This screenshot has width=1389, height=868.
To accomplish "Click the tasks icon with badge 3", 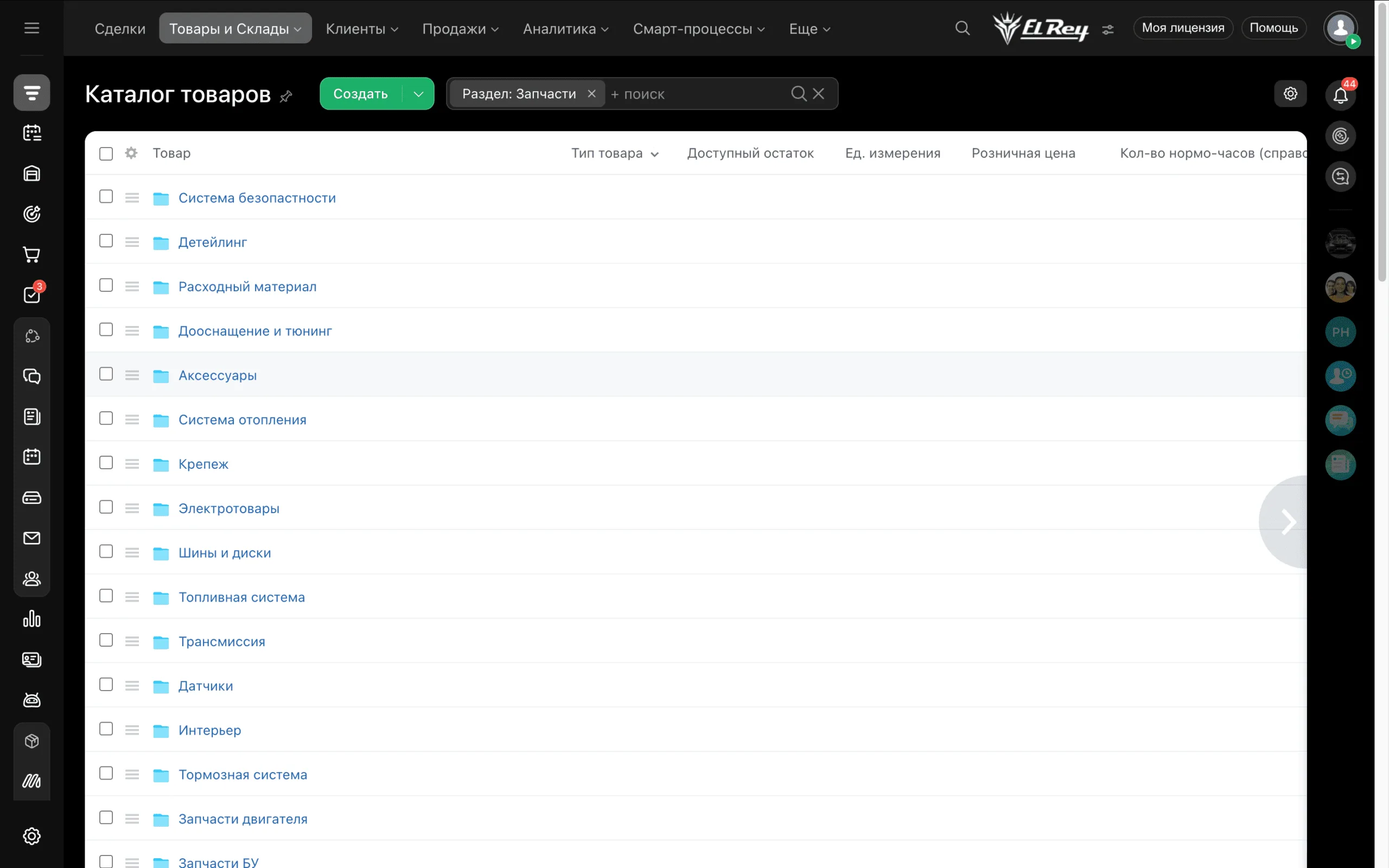I will [32, 295].
